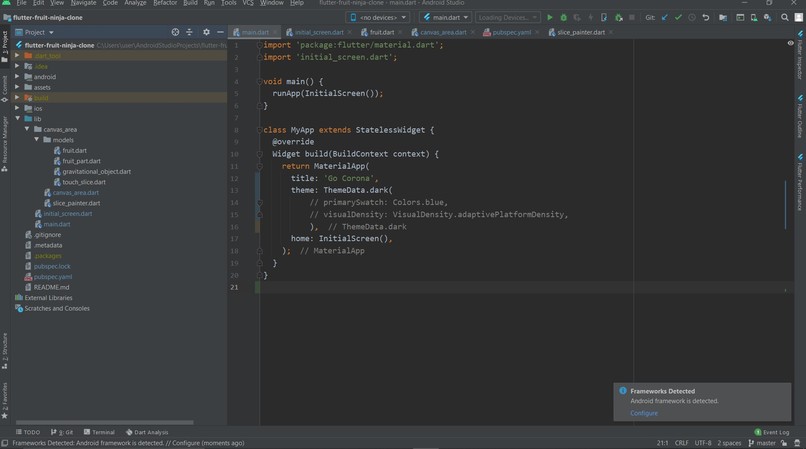Open Project Structure folder icon in toolbar
The image size is (806, 449).
point(723,17)
